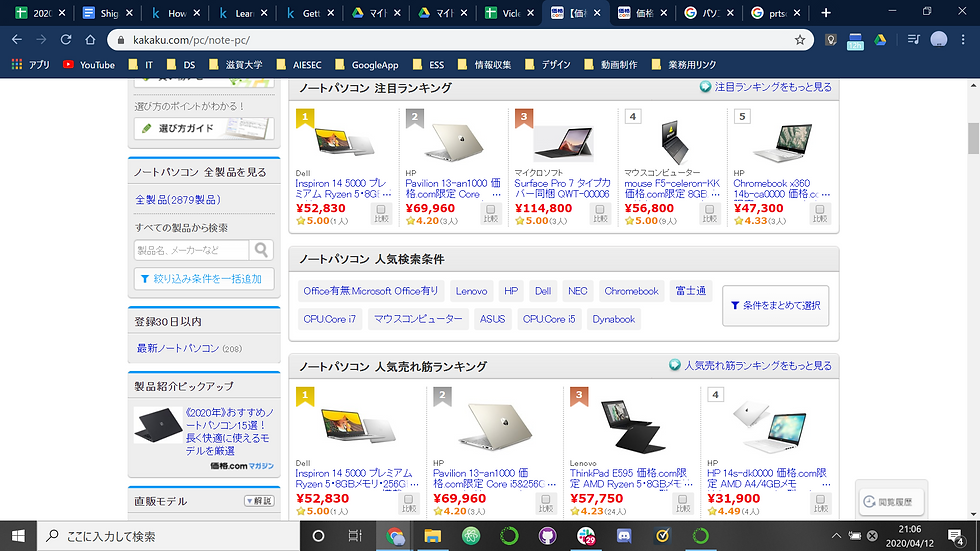Open the 滋賀大学 bookmark folder
This screenshot has width=980, height=551.
coord(236,64)
